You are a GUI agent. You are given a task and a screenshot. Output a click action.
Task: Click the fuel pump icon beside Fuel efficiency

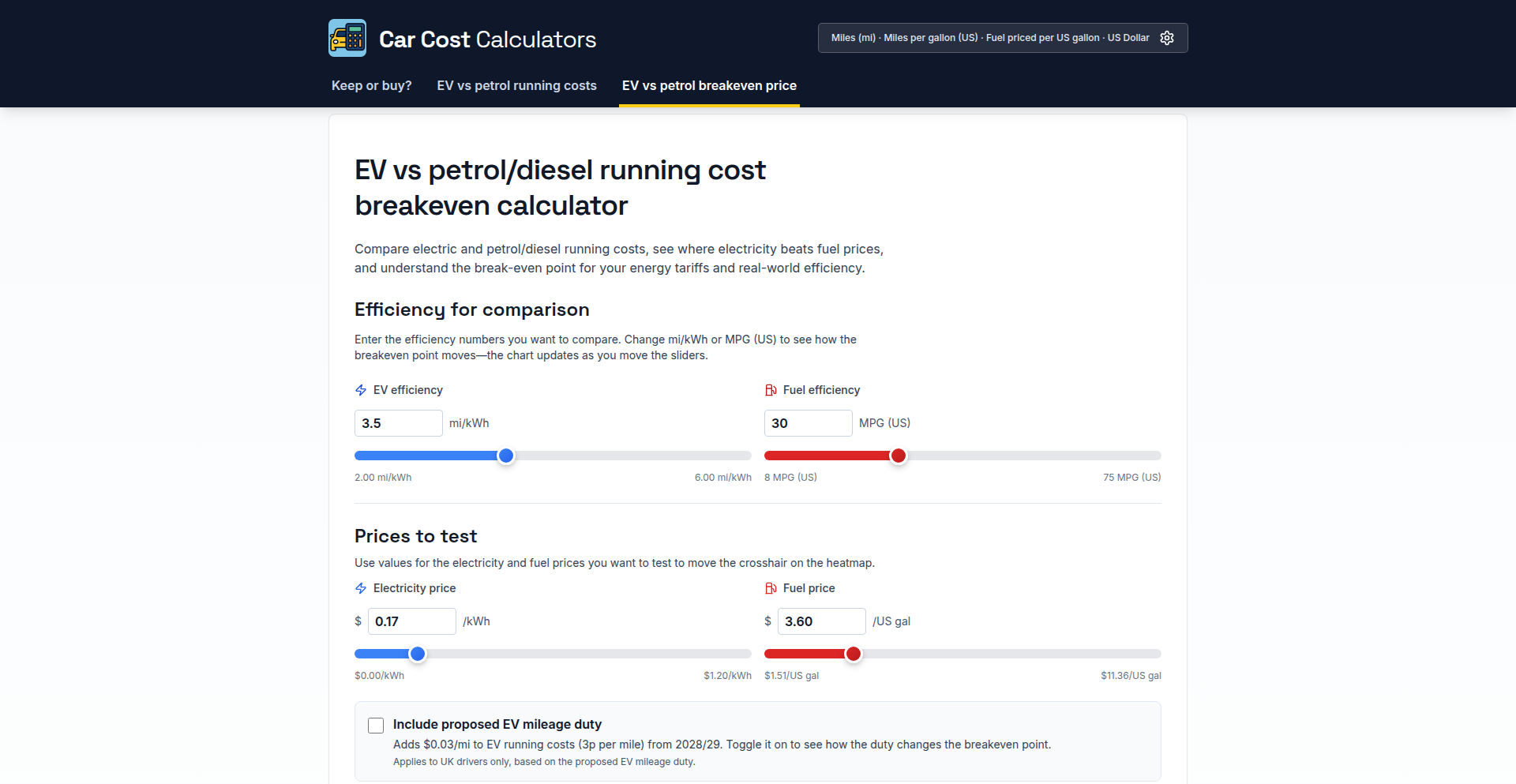pyautogui.click(x=771, y=390)
